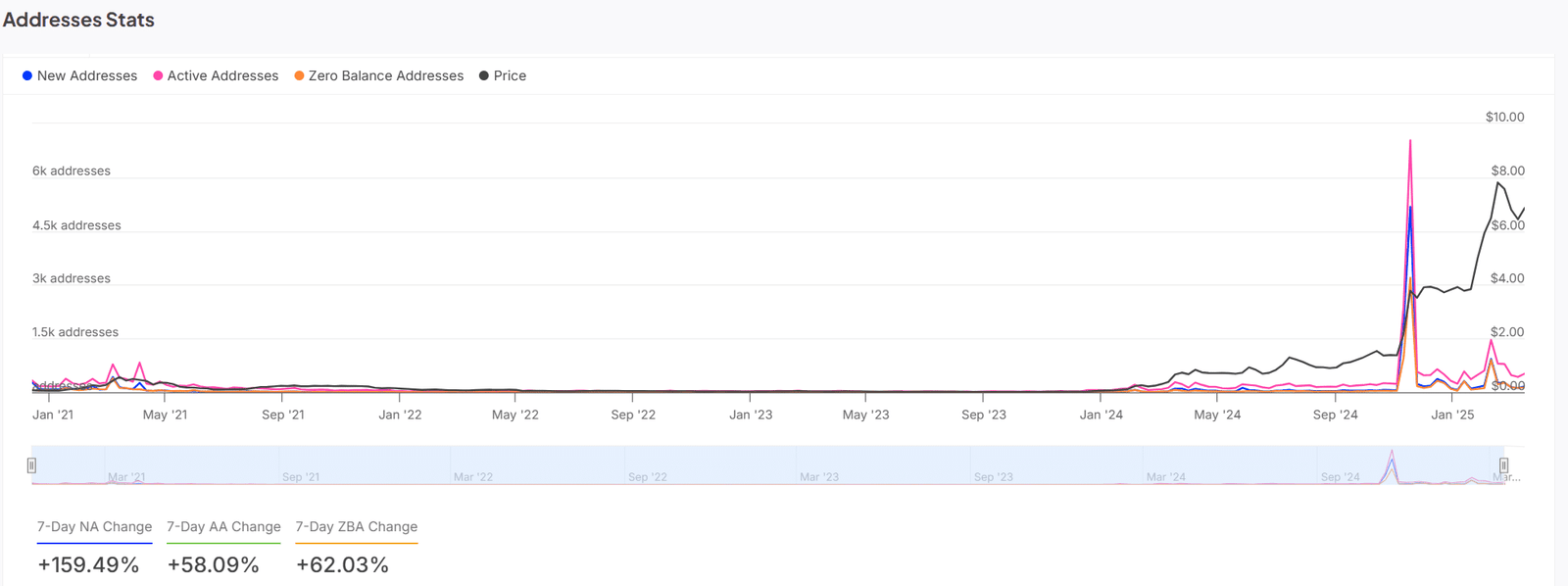Click the dark Price legend dot
The width and height of the screenshot is (1568, 586).
tap(484, 75)
